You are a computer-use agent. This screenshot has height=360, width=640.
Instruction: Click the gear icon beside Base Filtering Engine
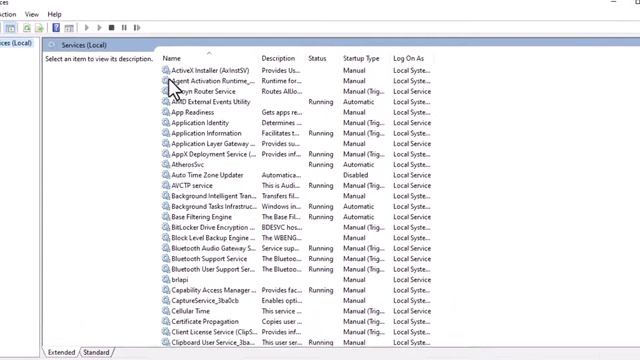pos(166,217)
